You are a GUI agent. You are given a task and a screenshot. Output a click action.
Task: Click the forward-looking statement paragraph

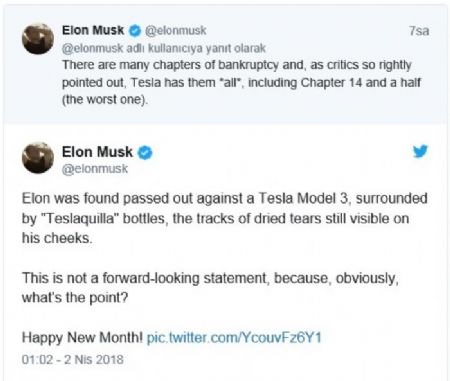tap(210, 288)
